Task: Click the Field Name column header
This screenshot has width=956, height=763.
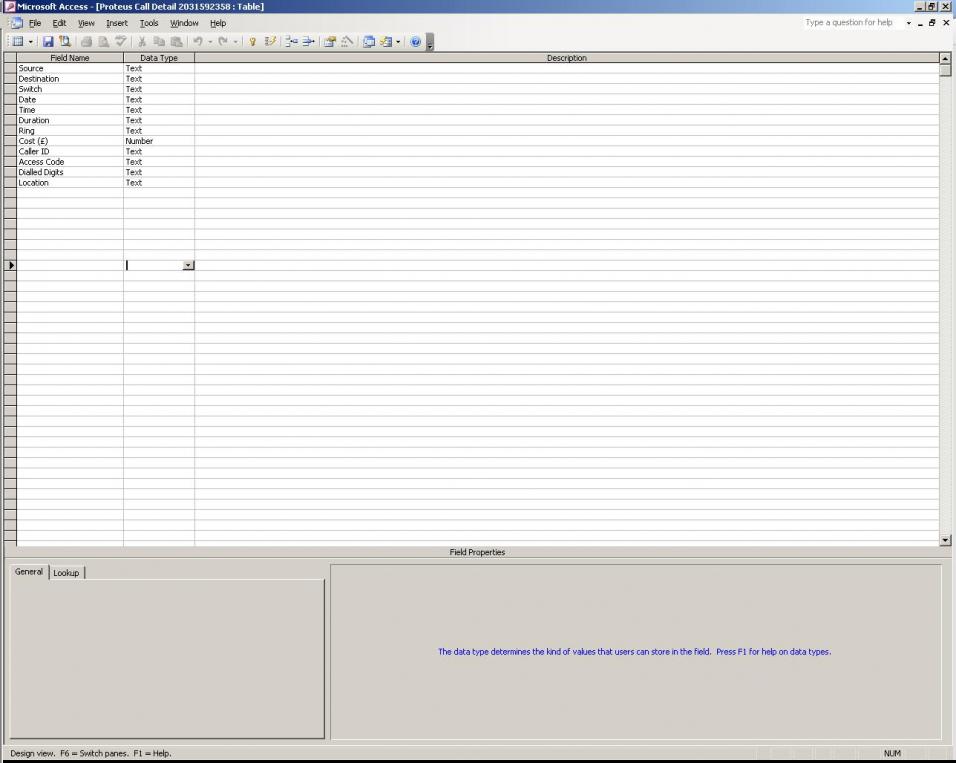Action: click(x=70, y=58)
